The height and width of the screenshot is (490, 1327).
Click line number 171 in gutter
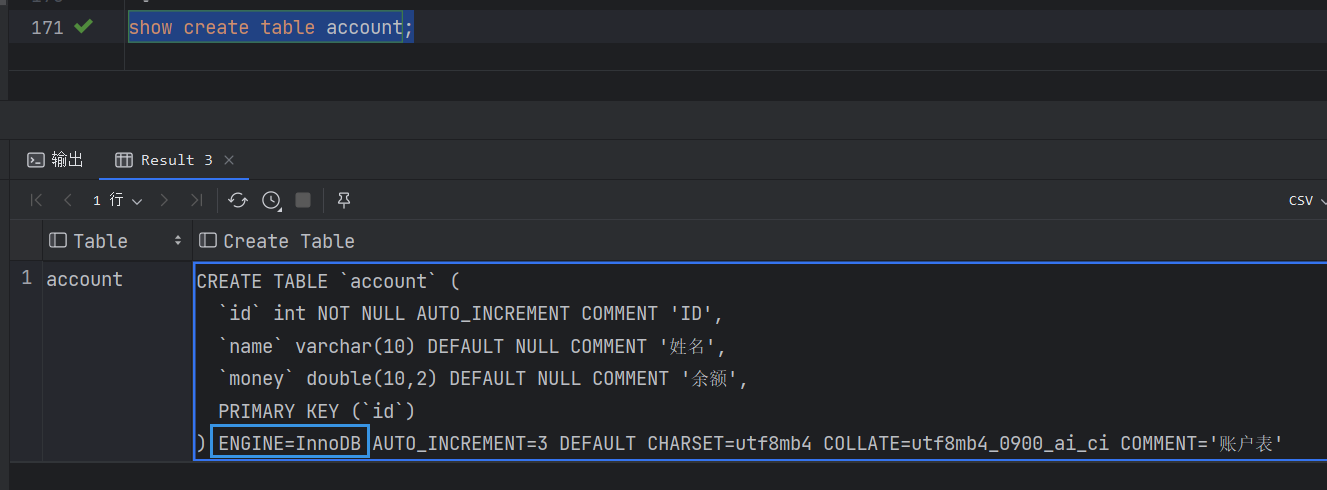(47, 28)
